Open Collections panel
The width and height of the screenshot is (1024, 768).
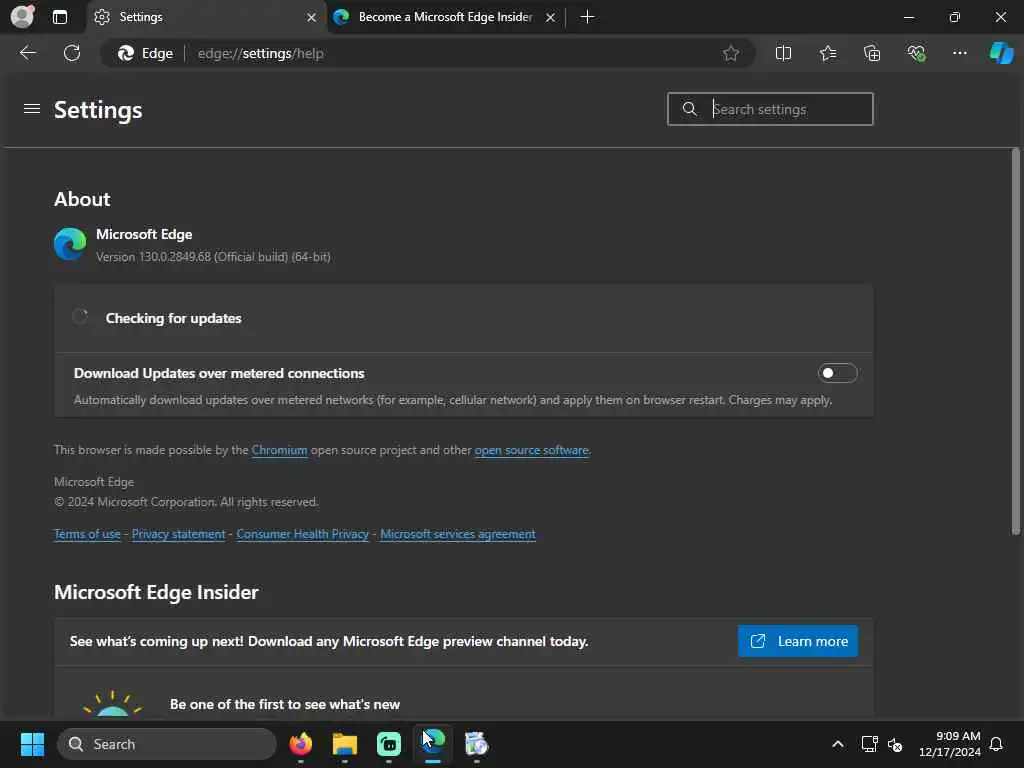872,54
